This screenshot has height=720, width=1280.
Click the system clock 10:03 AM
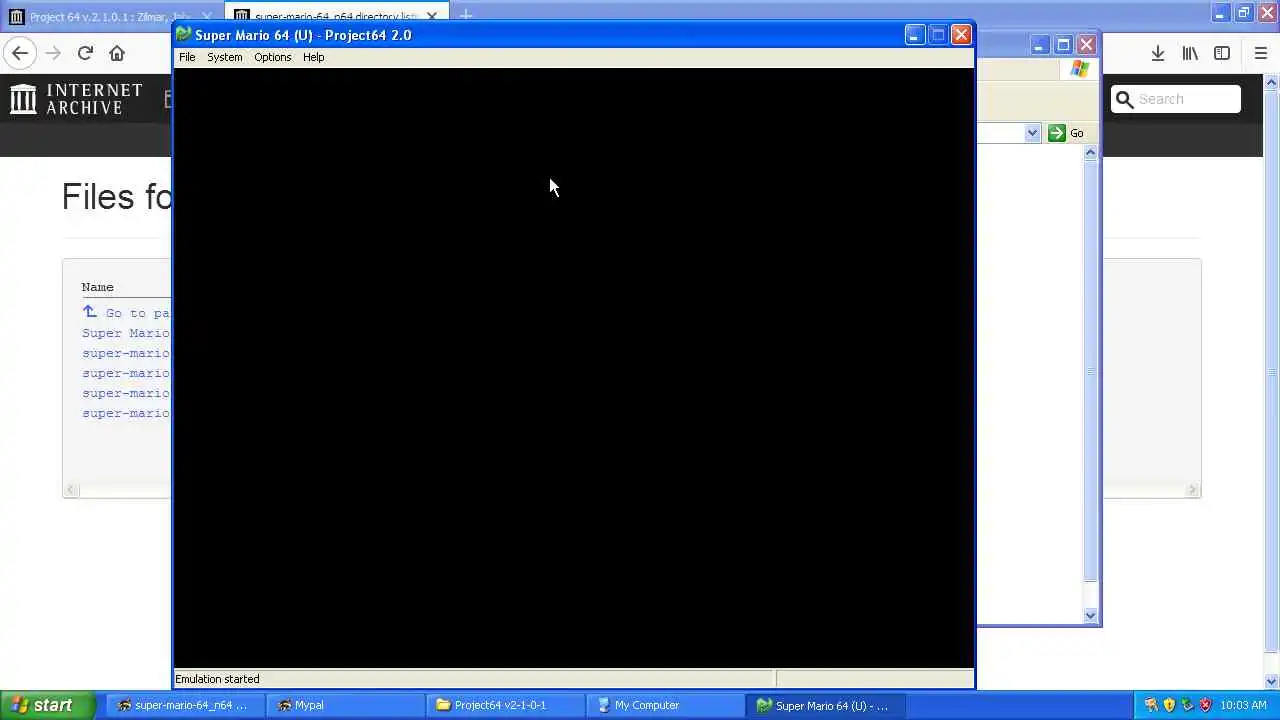click(1244, 705)
